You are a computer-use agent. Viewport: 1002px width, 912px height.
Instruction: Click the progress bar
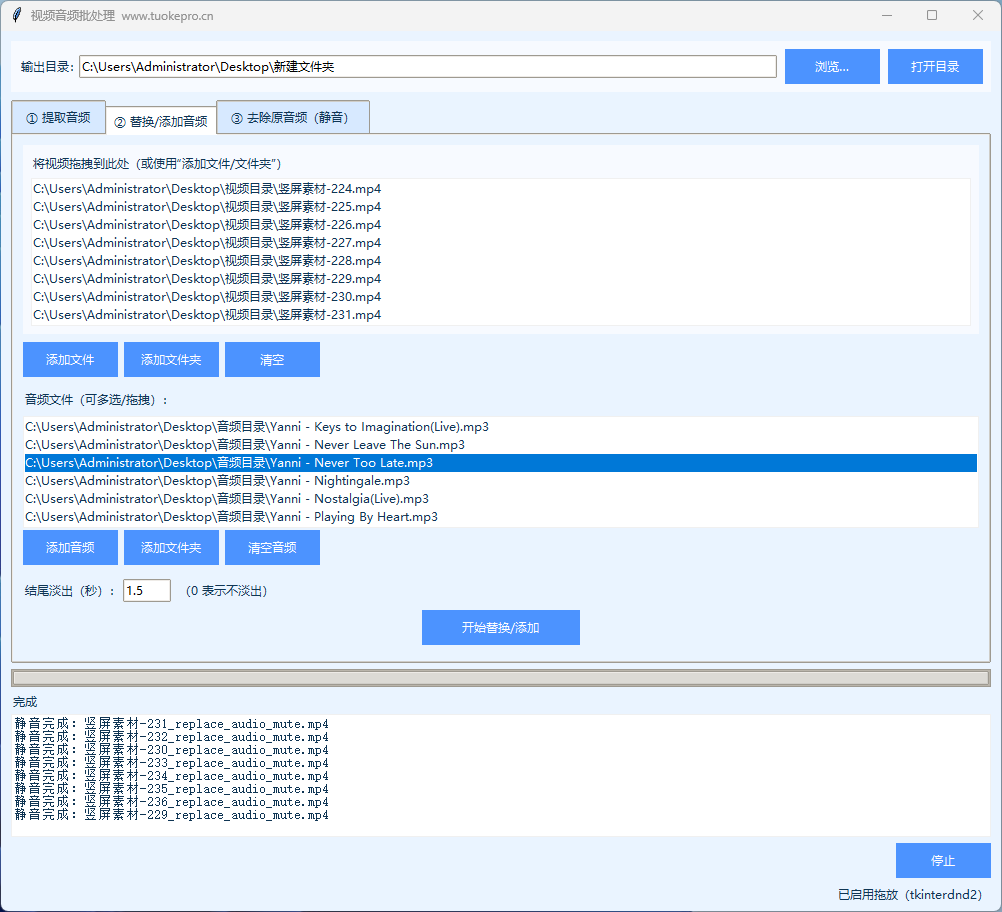pos(500,678)
